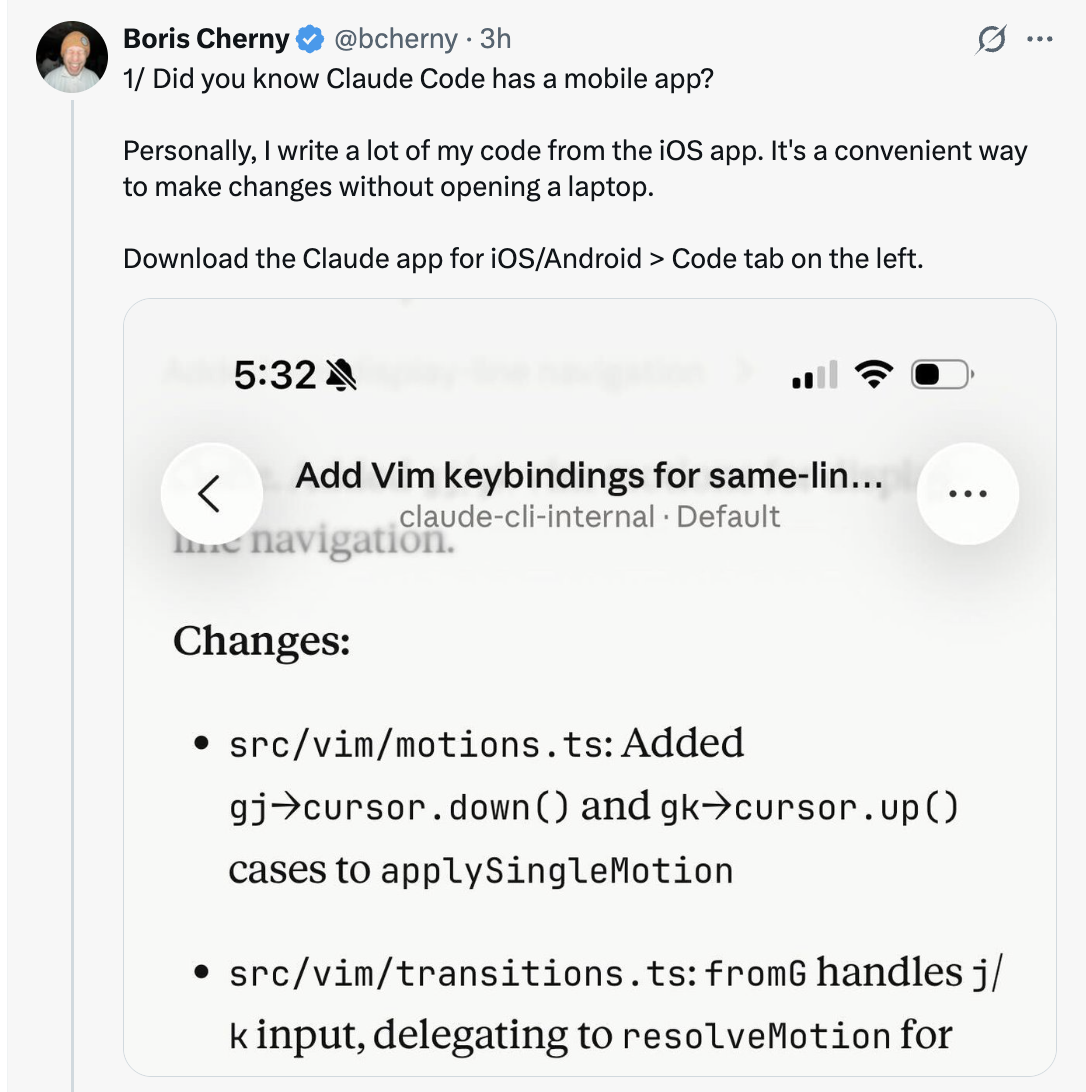Open the ellipsis menu in the Claude app

click(966, 493)
